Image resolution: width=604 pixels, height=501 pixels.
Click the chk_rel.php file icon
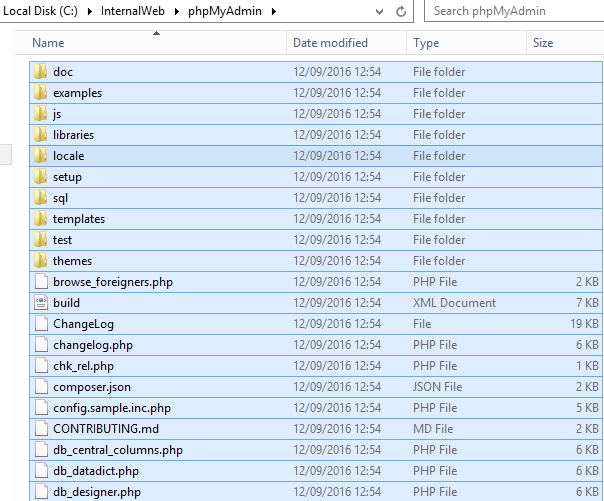(x=41, y=365)
